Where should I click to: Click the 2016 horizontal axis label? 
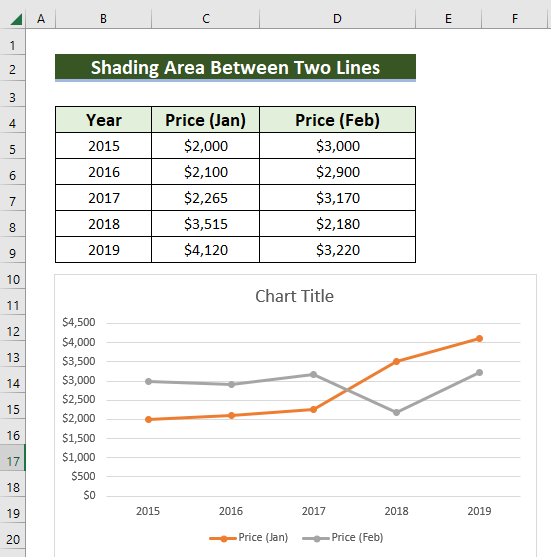[x=231, y=511]
